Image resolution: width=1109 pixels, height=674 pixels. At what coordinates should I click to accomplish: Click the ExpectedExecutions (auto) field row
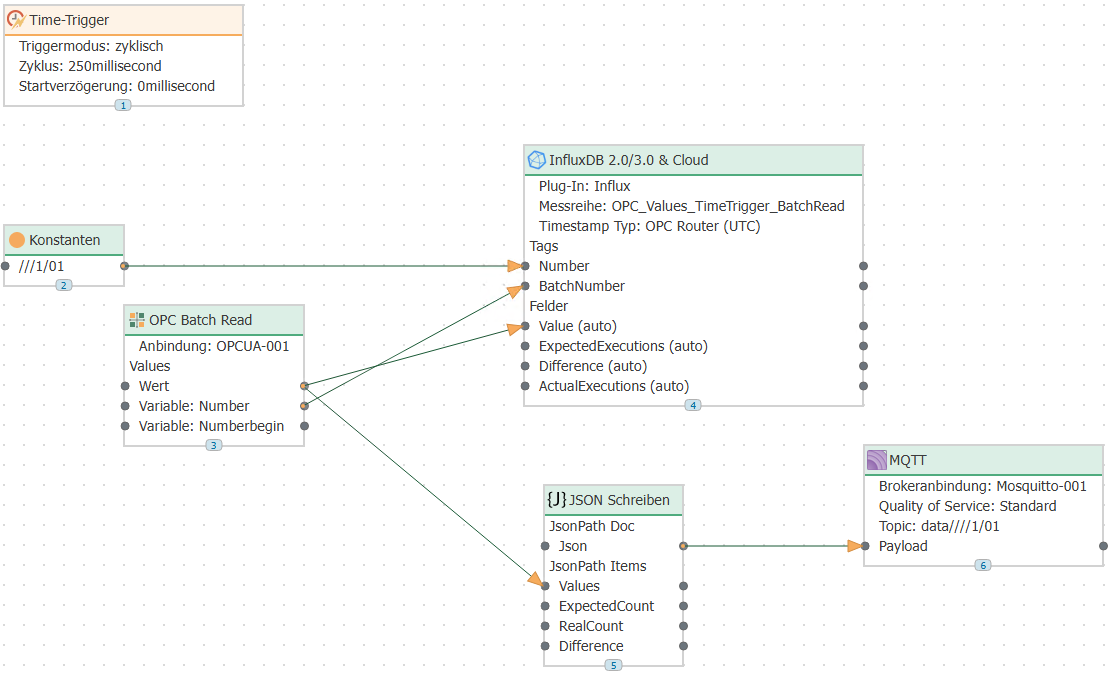click(622, 346)
